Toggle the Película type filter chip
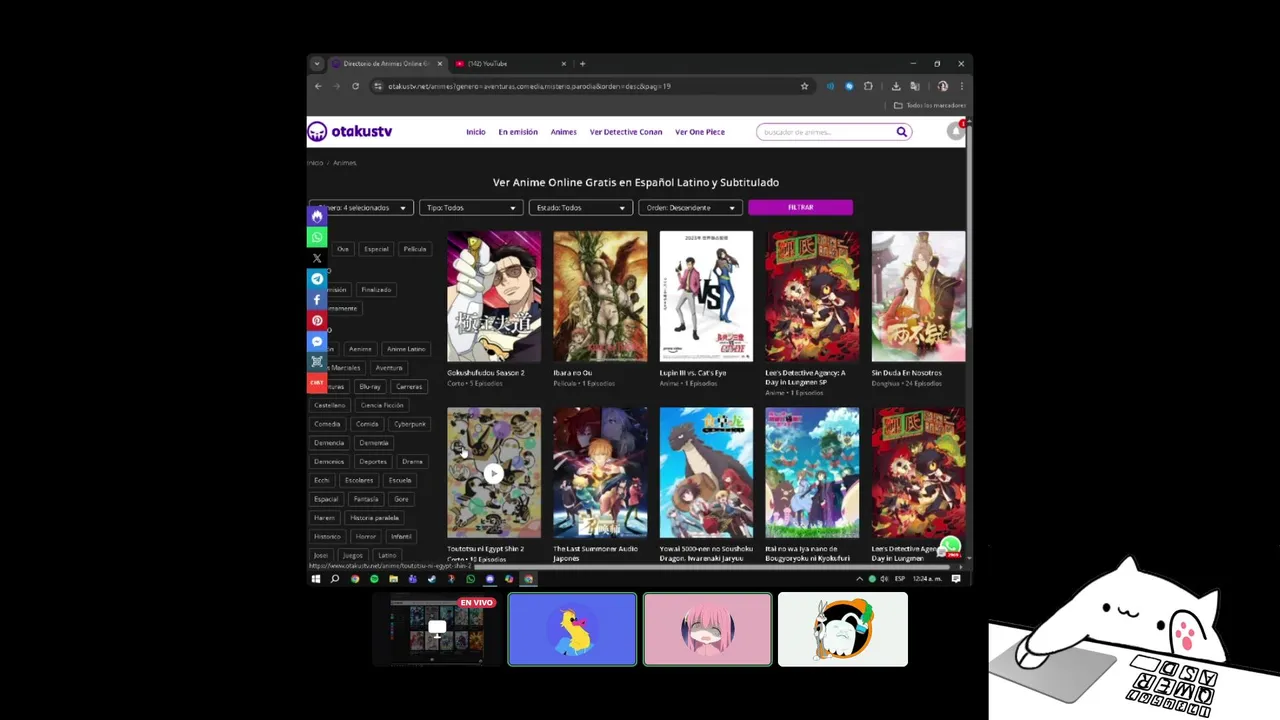1280x720 pixels. (x=415, y=249)
